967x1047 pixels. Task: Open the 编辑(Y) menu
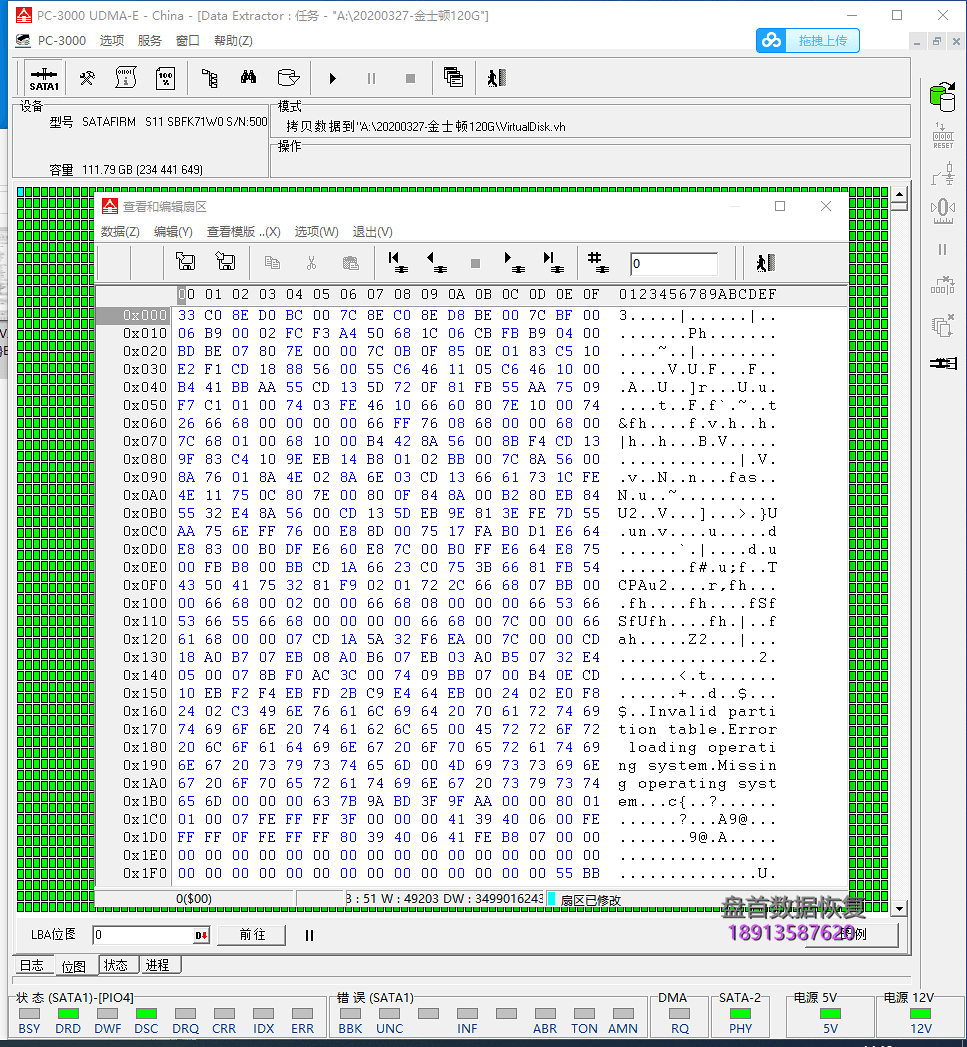point(173,232)
